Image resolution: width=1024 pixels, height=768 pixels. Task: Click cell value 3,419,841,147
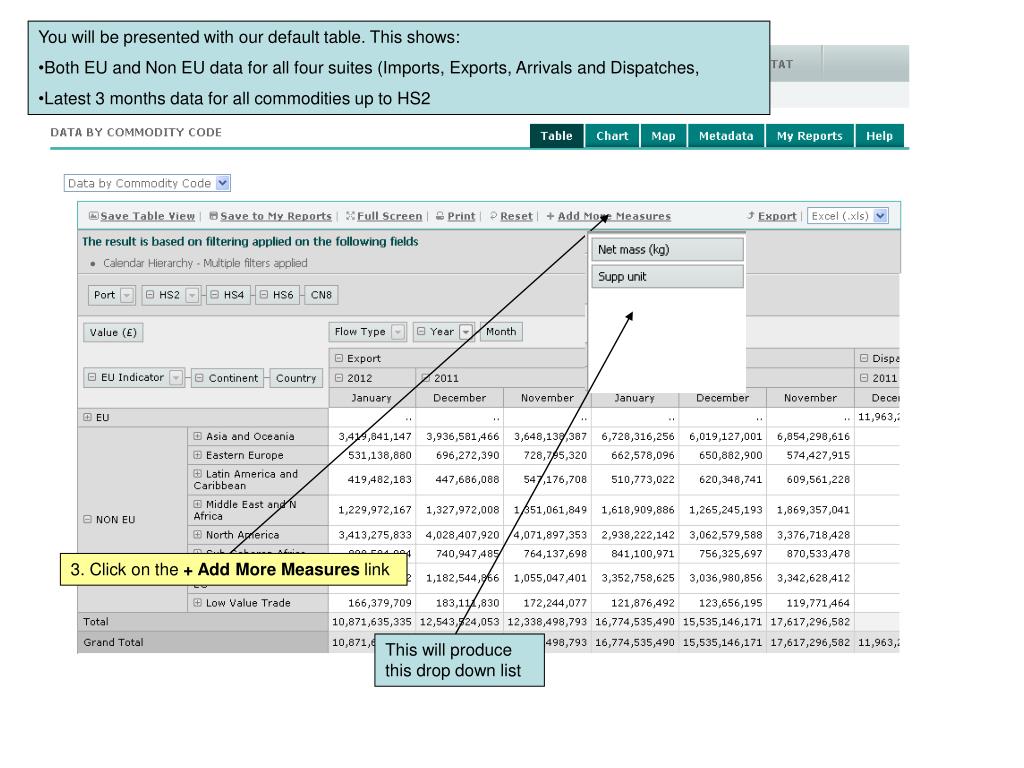(x=375, y=436)
